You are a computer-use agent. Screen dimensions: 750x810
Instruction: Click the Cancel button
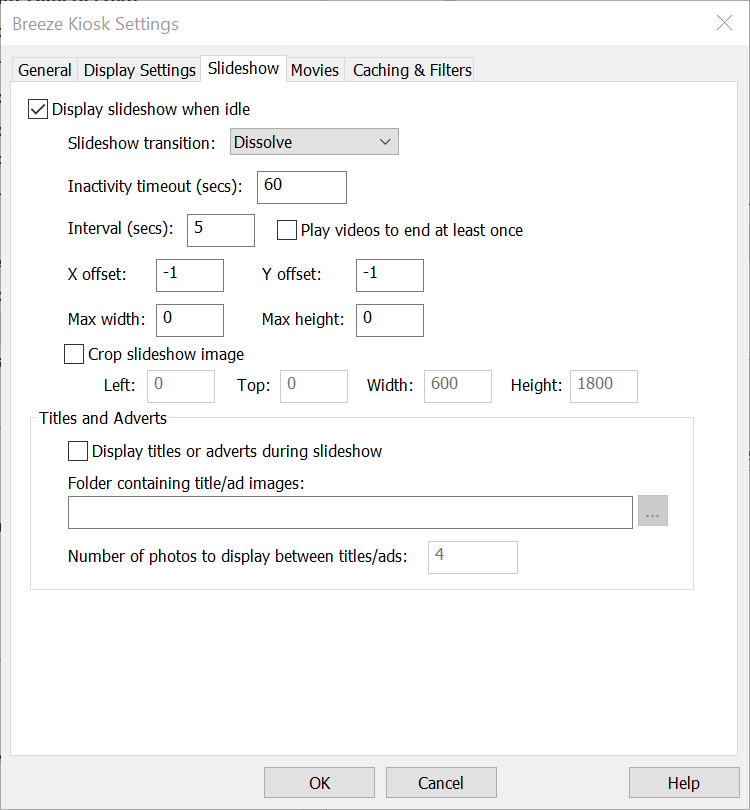pyautogui.click(x=441, y=783)
